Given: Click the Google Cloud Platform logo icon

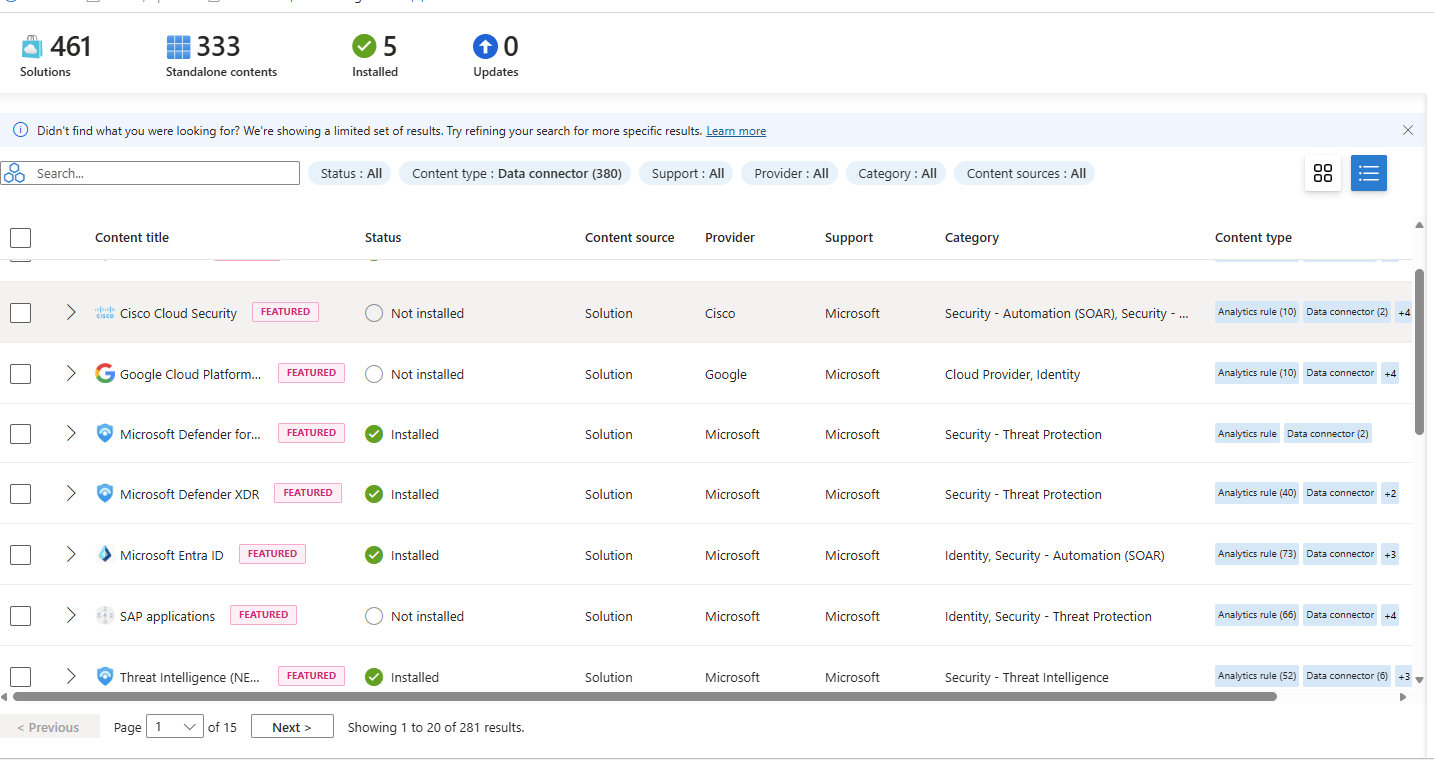Looking at the screenshot, I should [105, 373].
